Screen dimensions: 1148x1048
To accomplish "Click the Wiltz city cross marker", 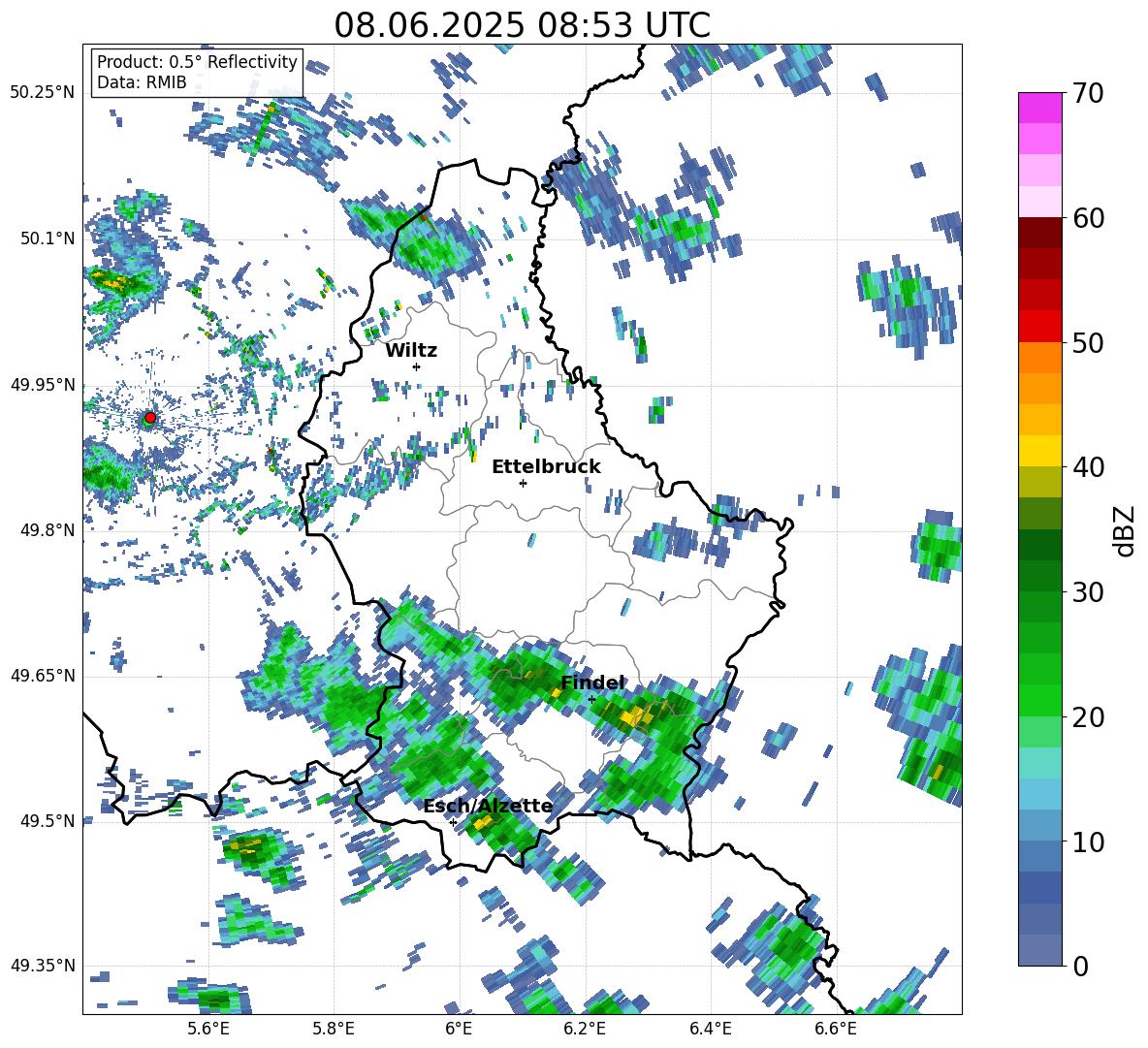I will (417, 366).
